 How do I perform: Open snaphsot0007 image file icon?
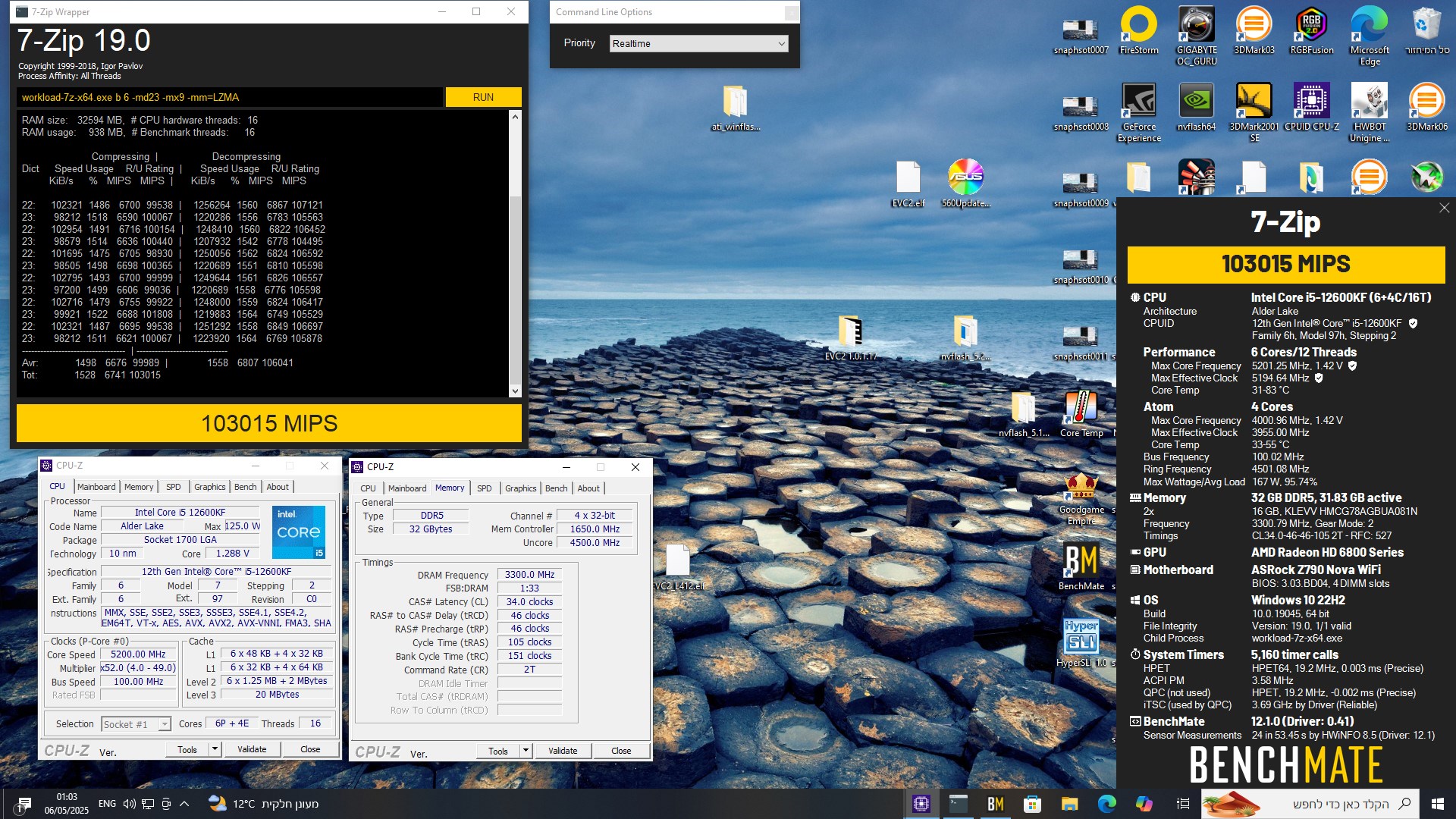tap(1081, 35)
